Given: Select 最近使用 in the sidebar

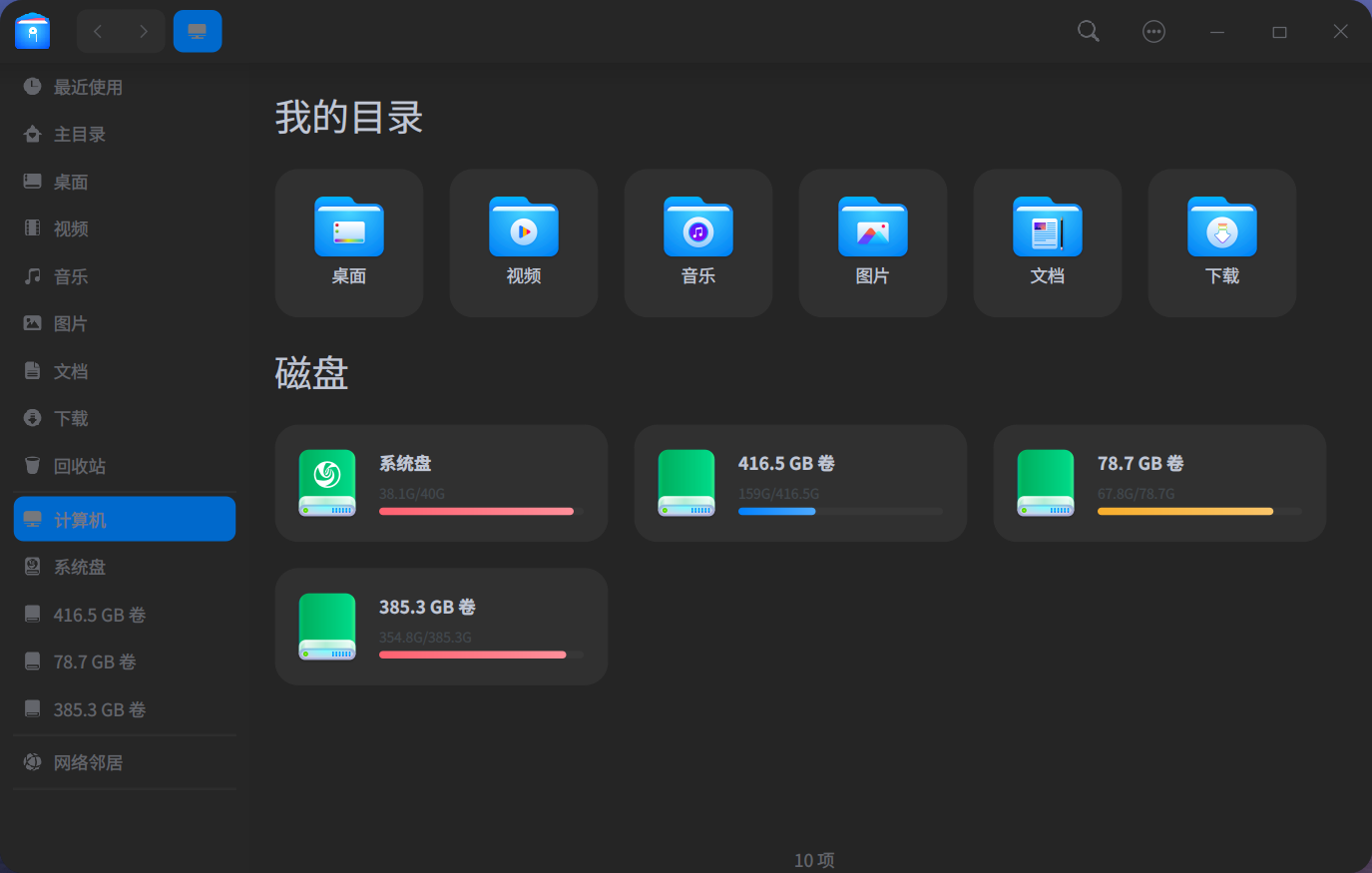Looking at the screenshot, I should [88, 87].
